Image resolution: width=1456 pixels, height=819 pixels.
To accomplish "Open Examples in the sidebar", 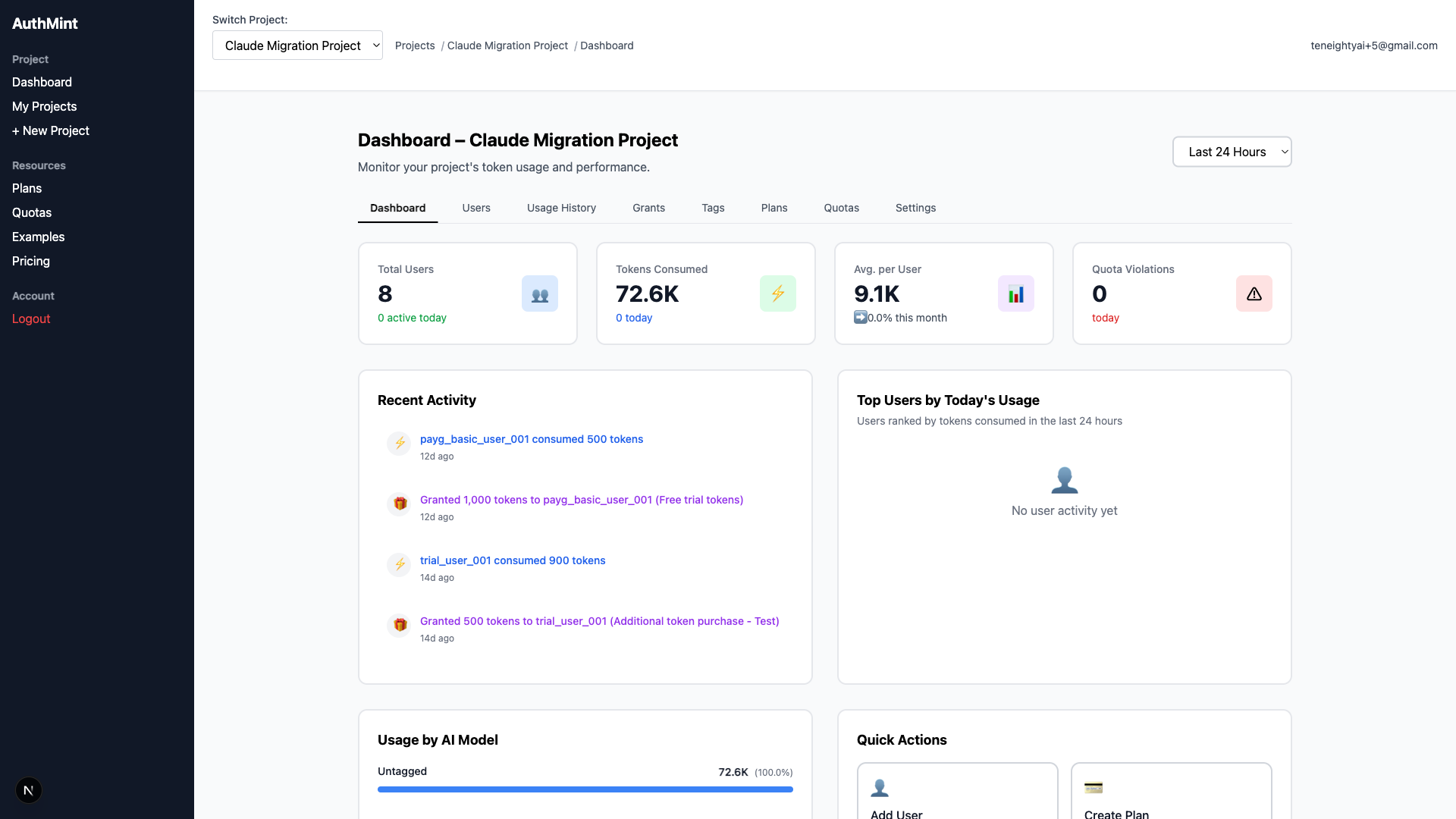I will pos(38,237).
